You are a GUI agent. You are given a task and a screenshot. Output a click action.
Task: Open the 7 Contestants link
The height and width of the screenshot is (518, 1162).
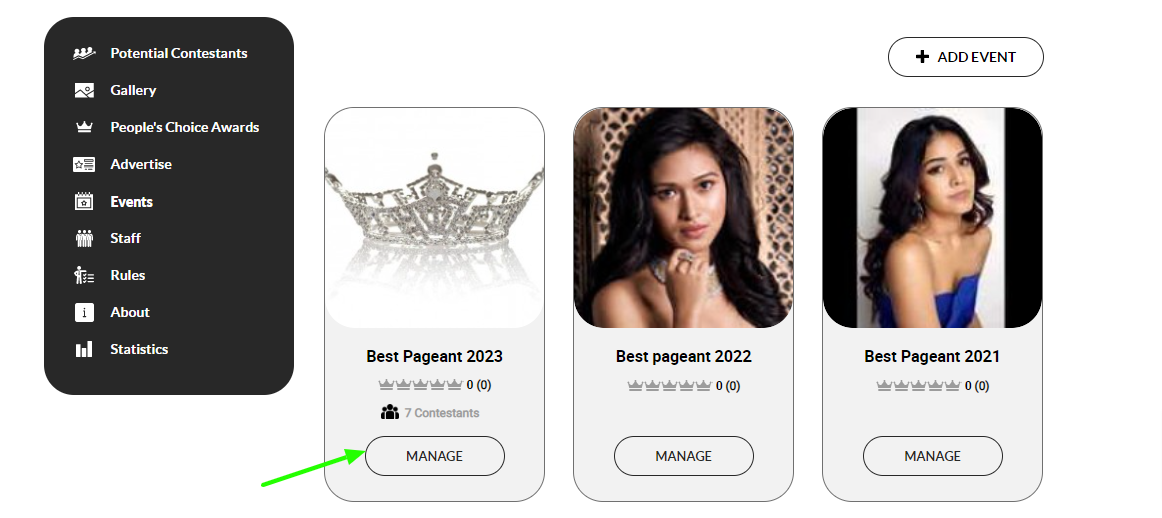coord(440,413)
